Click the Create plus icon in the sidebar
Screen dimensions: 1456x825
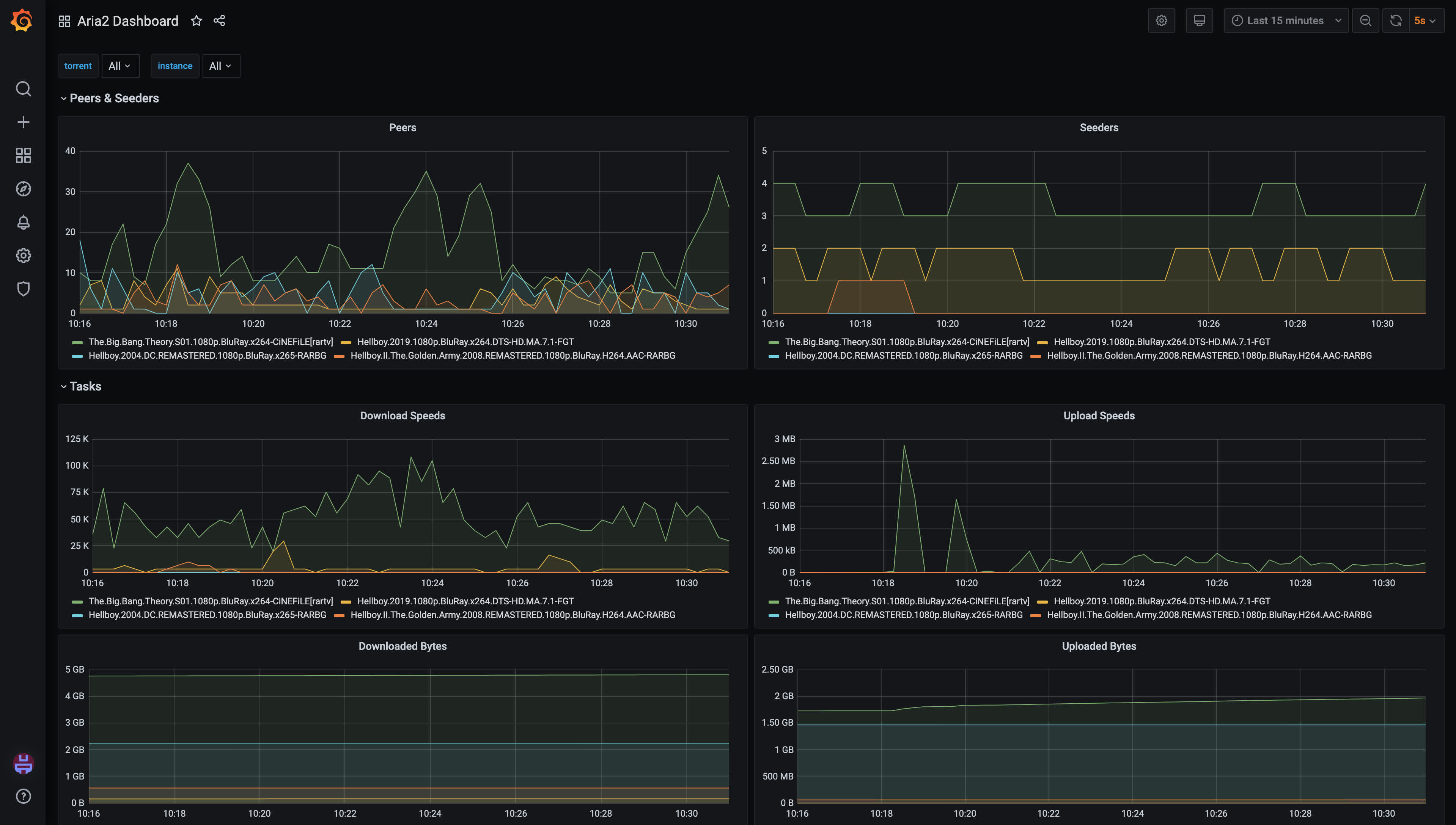click(x=23, y=122)
